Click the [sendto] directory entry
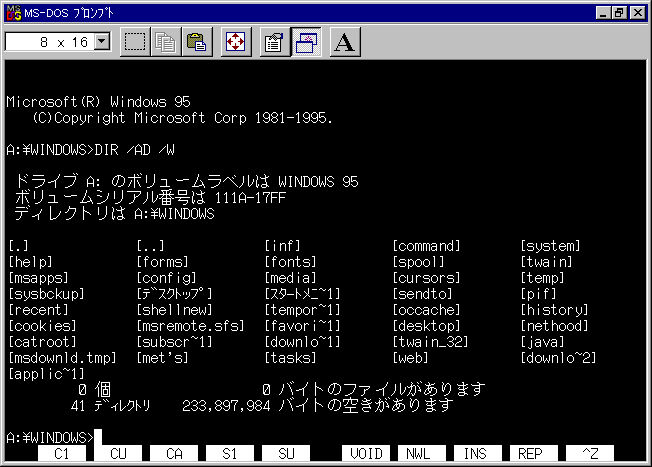Image resolution: width=652 pixels, height=467 pixels. (x=422, y=294)
